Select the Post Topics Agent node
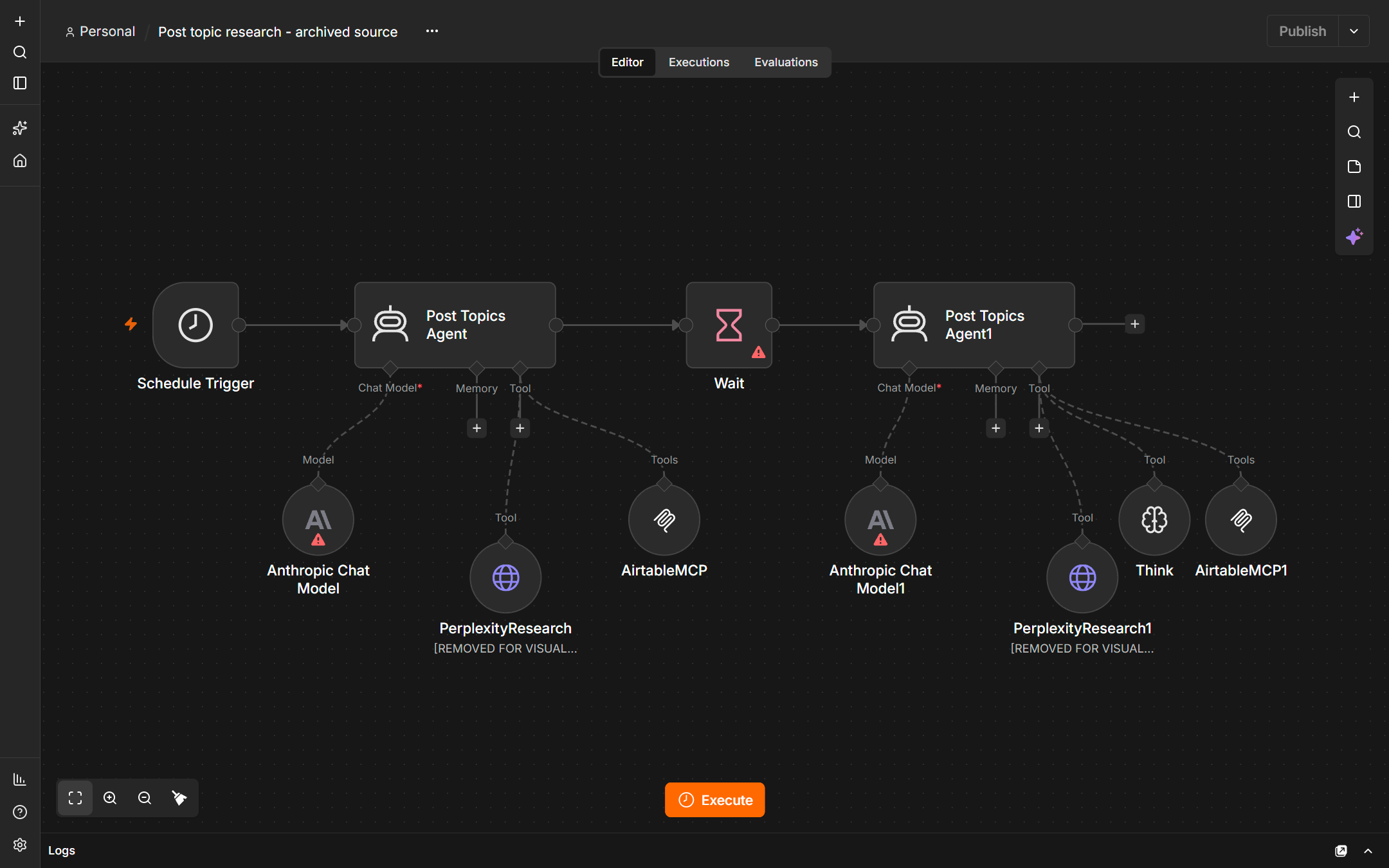1389x868 pixels. tap(455, 325)
